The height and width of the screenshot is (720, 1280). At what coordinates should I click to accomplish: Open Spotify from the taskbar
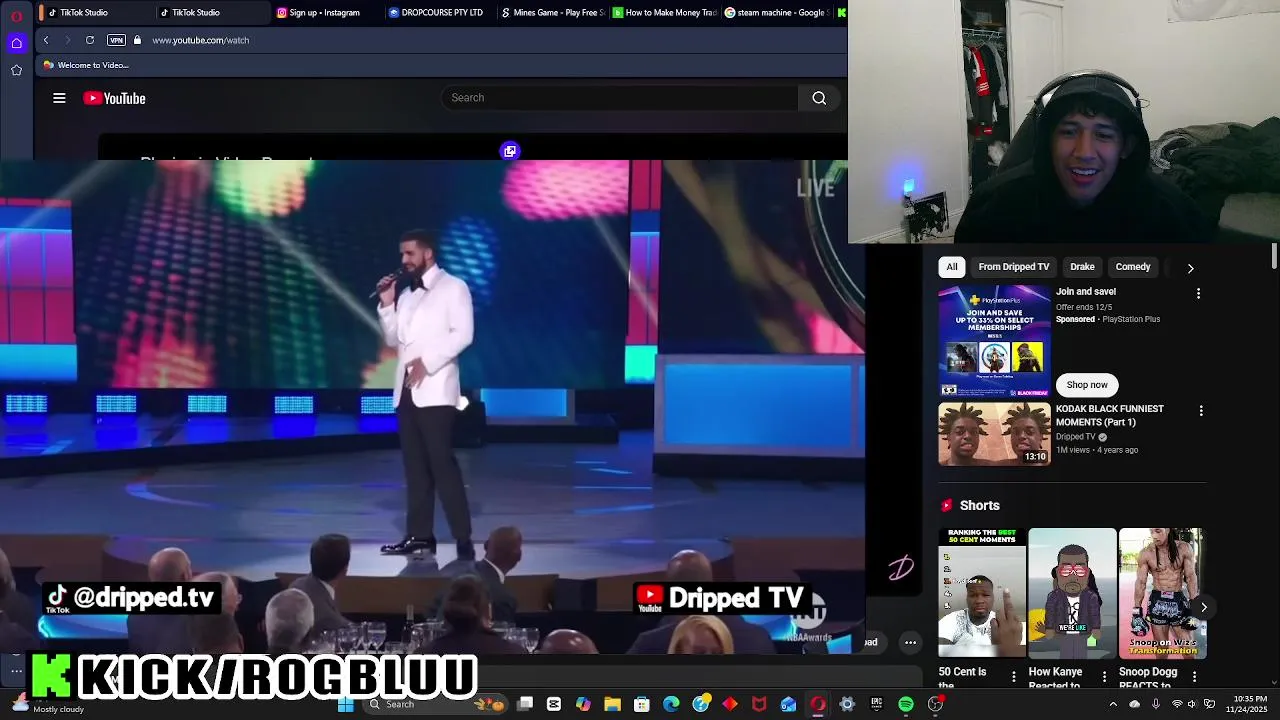[x=906, y=704]
